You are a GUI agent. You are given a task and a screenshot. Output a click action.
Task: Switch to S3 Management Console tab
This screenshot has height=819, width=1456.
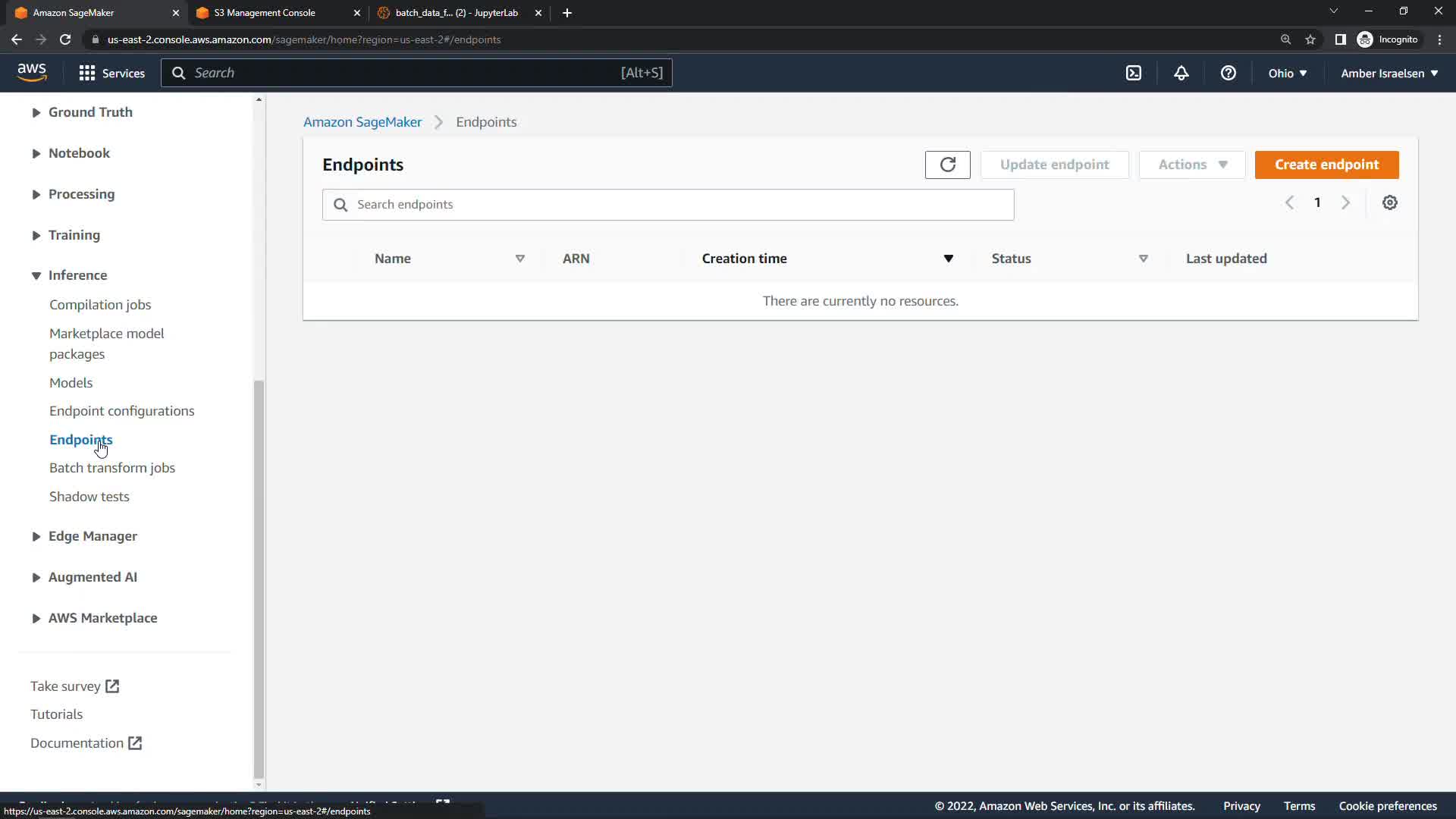coord(278,13)
